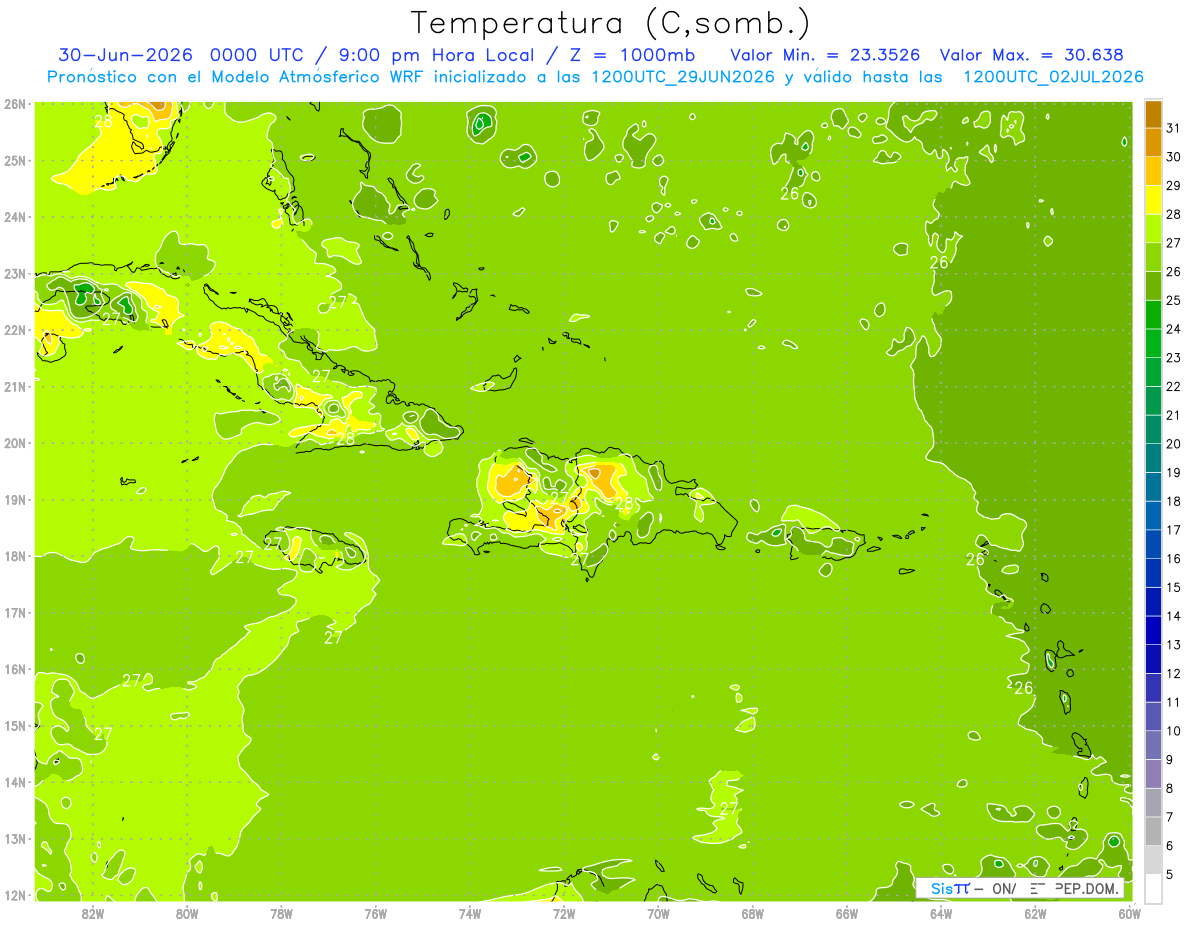
Task: Select the white 5 swatch at legend bottom
Action: 1153,888
